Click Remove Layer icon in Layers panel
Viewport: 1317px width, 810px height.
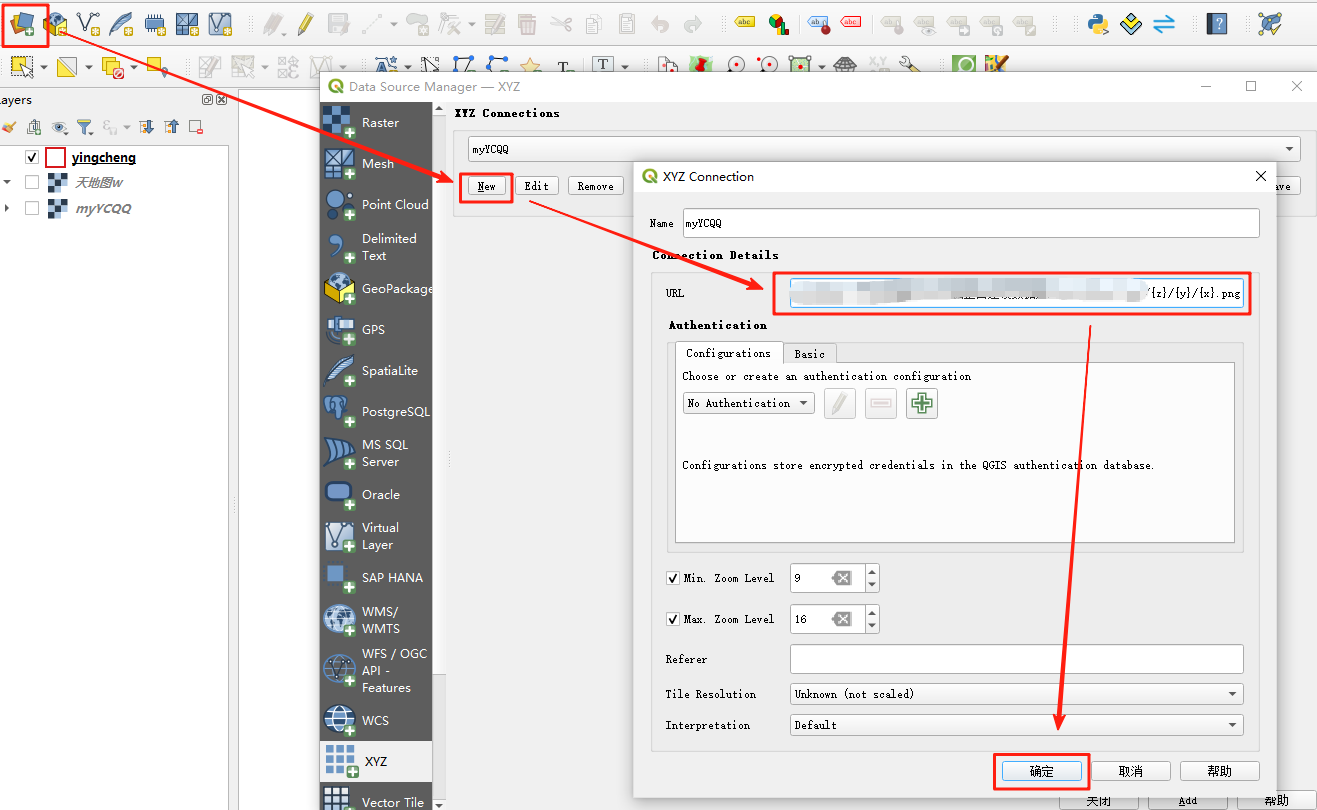pyautogui.click(x=196, y=127)
